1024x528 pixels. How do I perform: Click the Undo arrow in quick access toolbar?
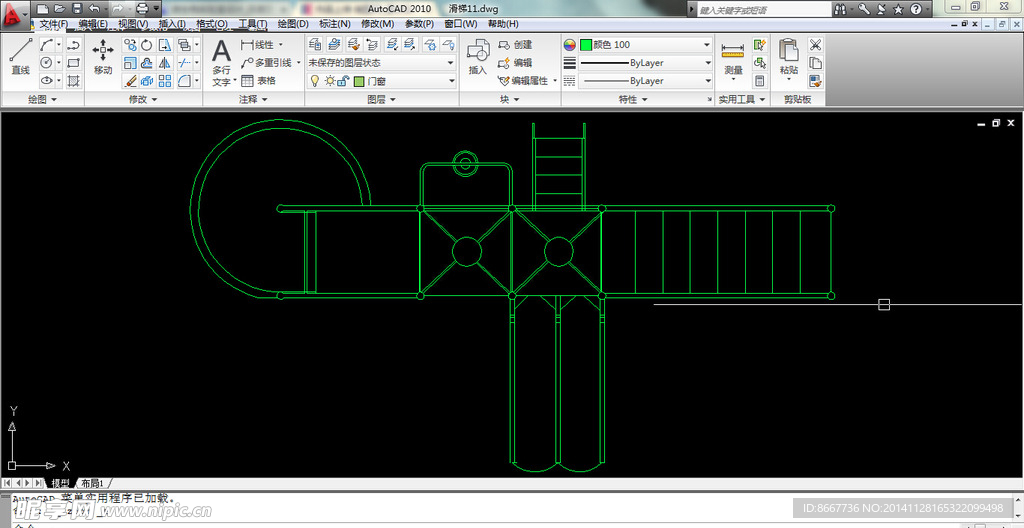tap(94, 9)
